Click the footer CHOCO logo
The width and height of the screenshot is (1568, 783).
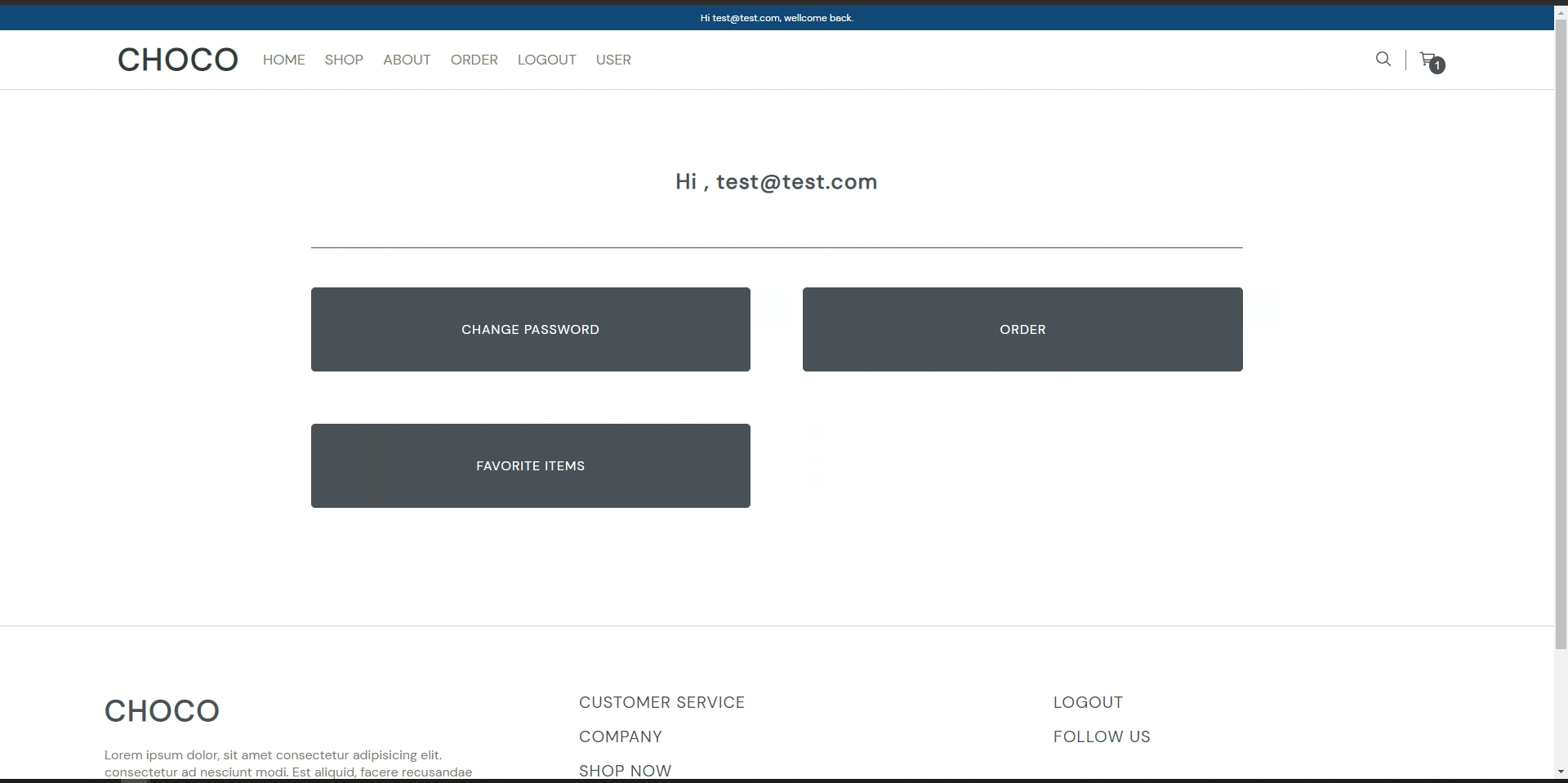pyautogui.click(x=162, y=711)
